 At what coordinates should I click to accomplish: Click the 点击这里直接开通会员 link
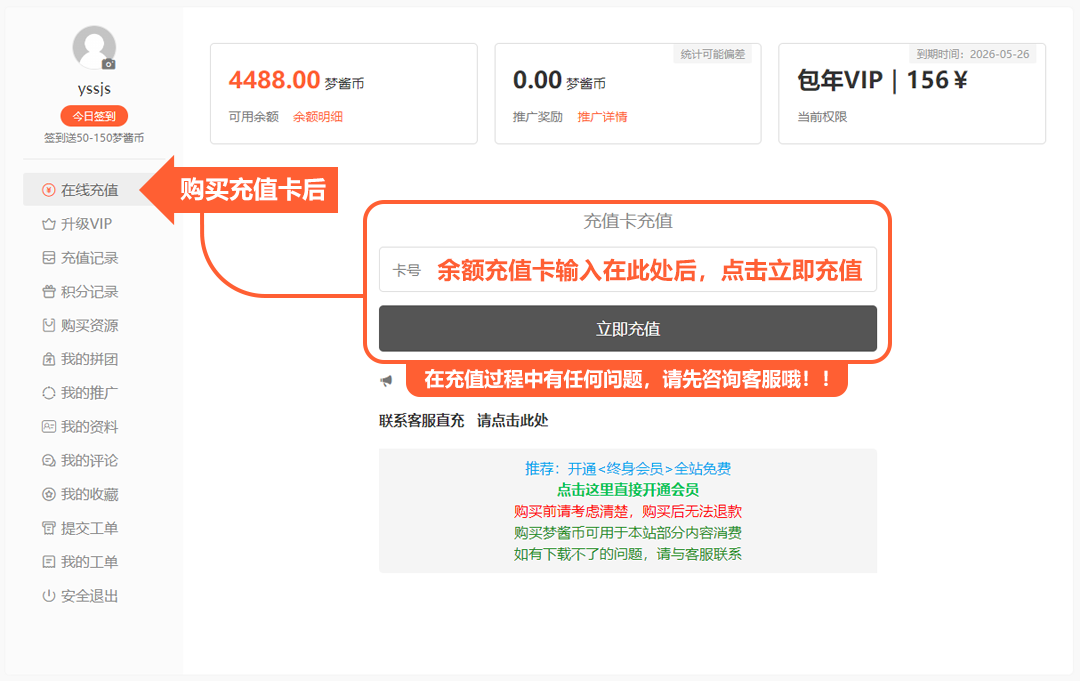(x=627, y=490)
